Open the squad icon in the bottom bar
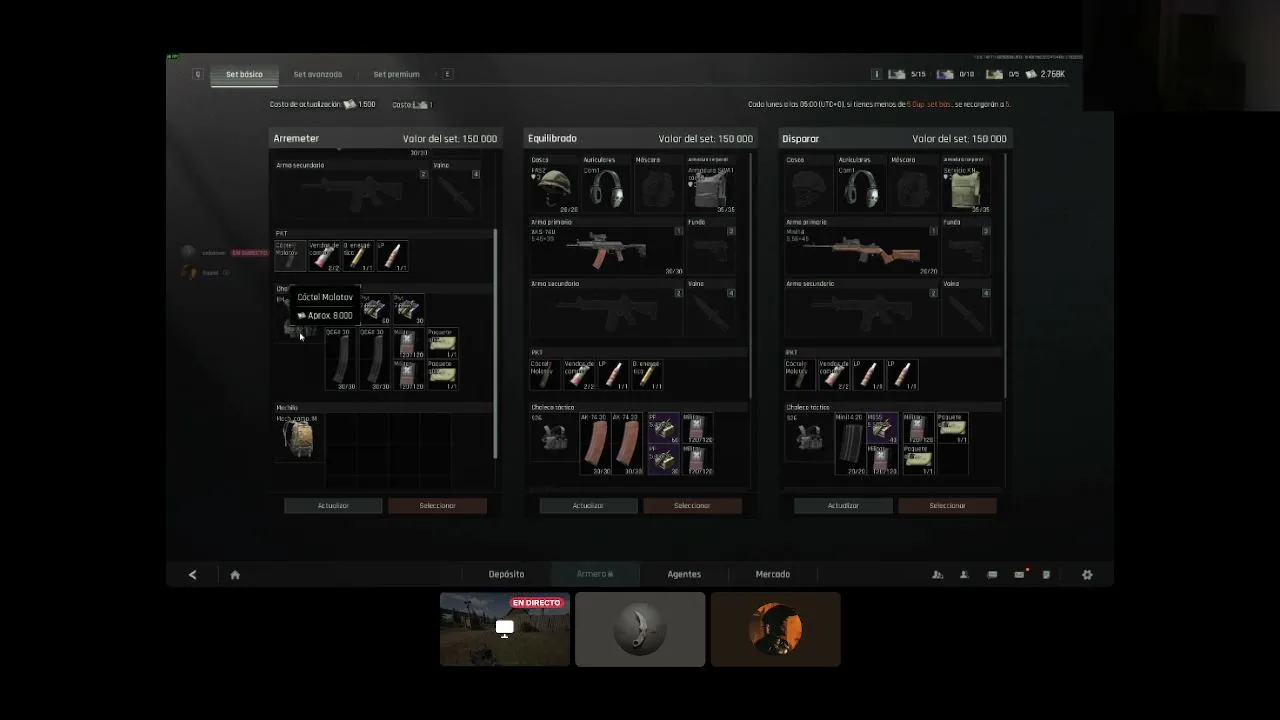The width and height of the screenshot is (1280, 720). point(937,574)
